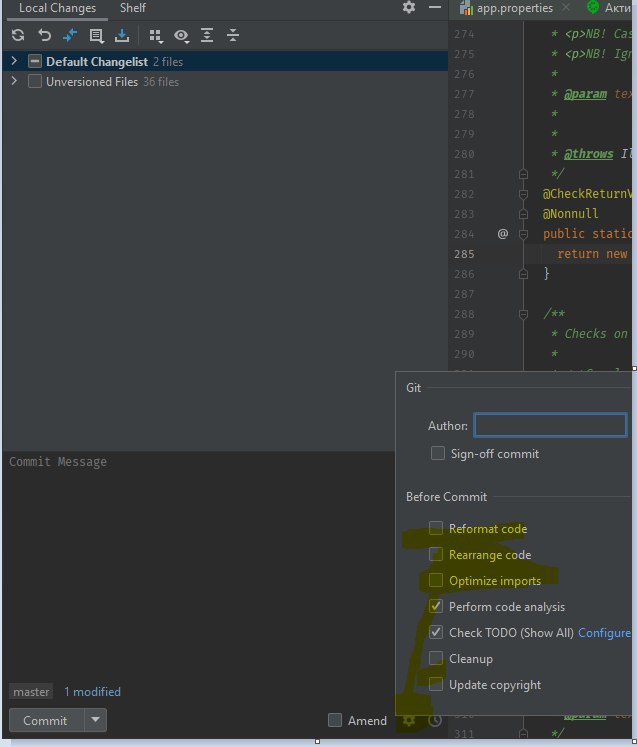Click the Expand All icon

click(207, 35)
